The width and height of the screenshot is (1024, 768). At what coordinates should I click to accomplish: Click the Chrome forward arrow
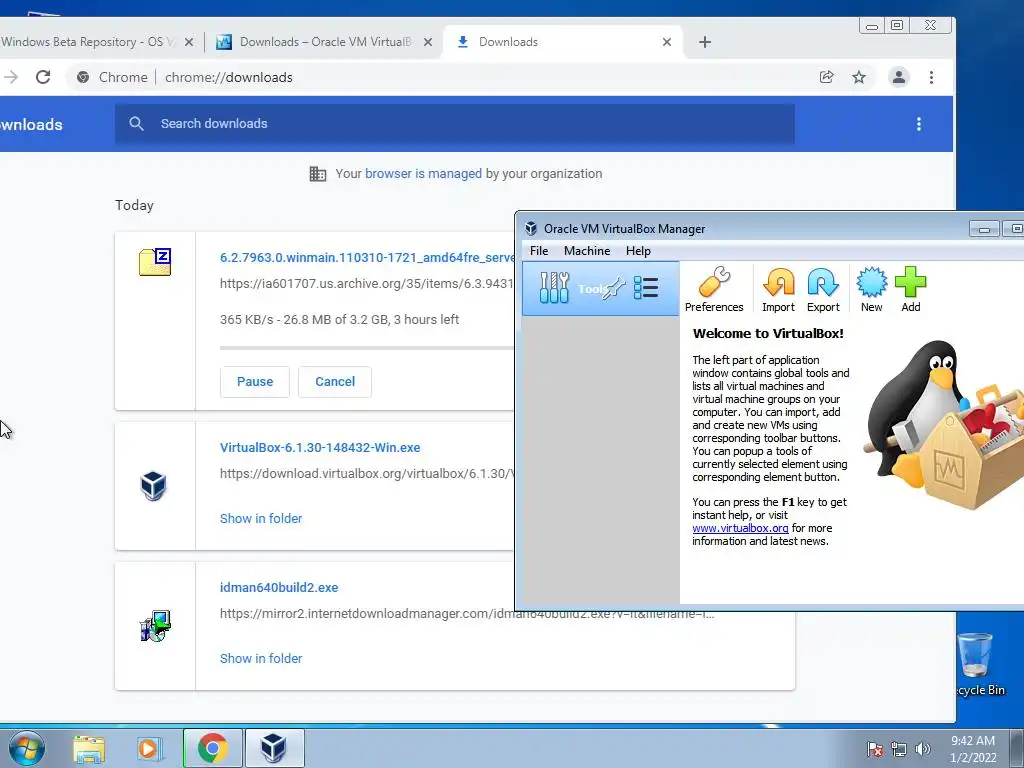(x=10, y=77)
